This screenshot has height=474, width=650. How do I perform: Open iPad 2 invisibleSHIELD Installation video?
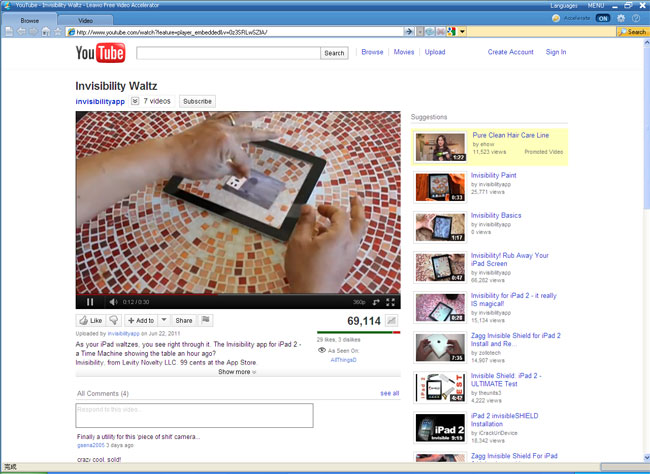pos(504,420)
